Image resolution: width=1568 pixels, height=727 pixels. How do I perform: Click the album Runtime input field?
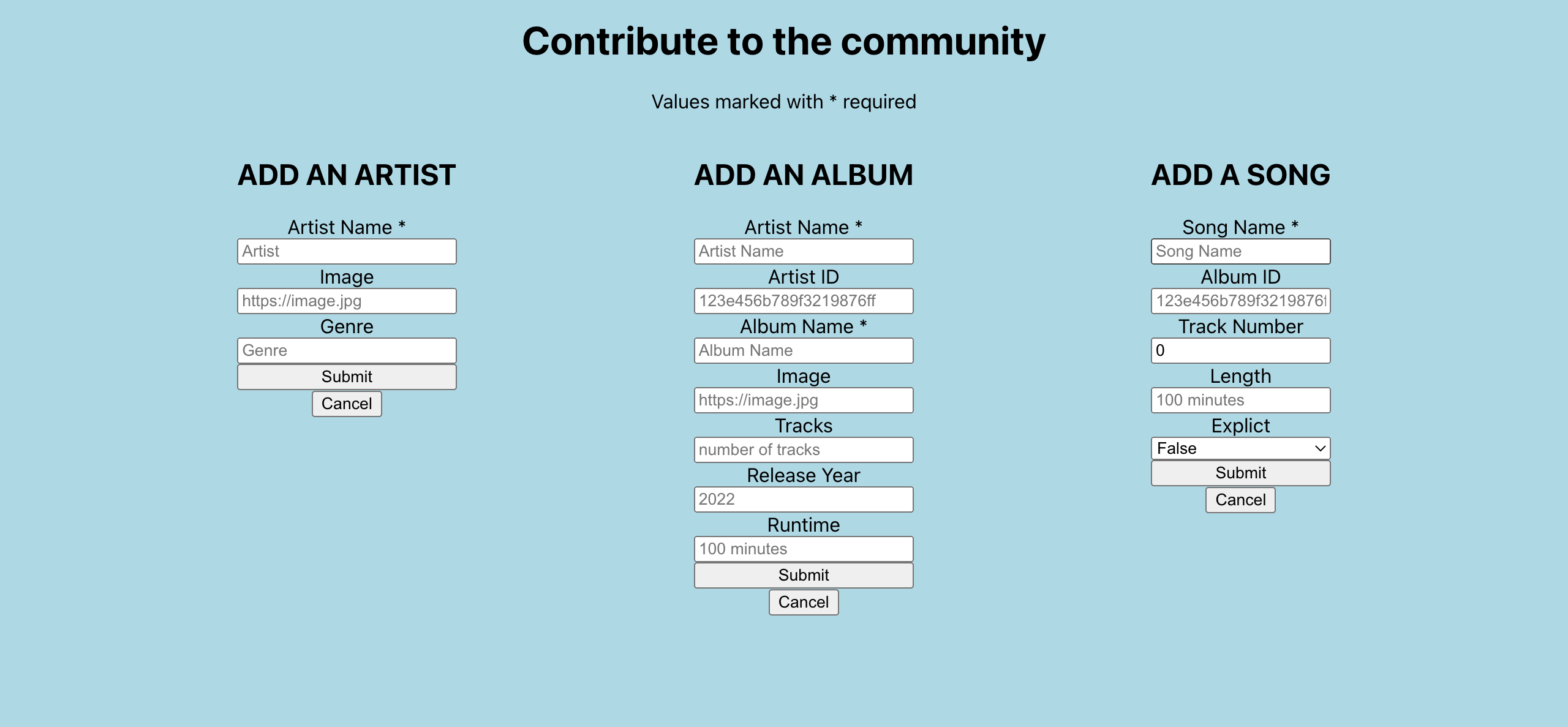tap(803, 548)
